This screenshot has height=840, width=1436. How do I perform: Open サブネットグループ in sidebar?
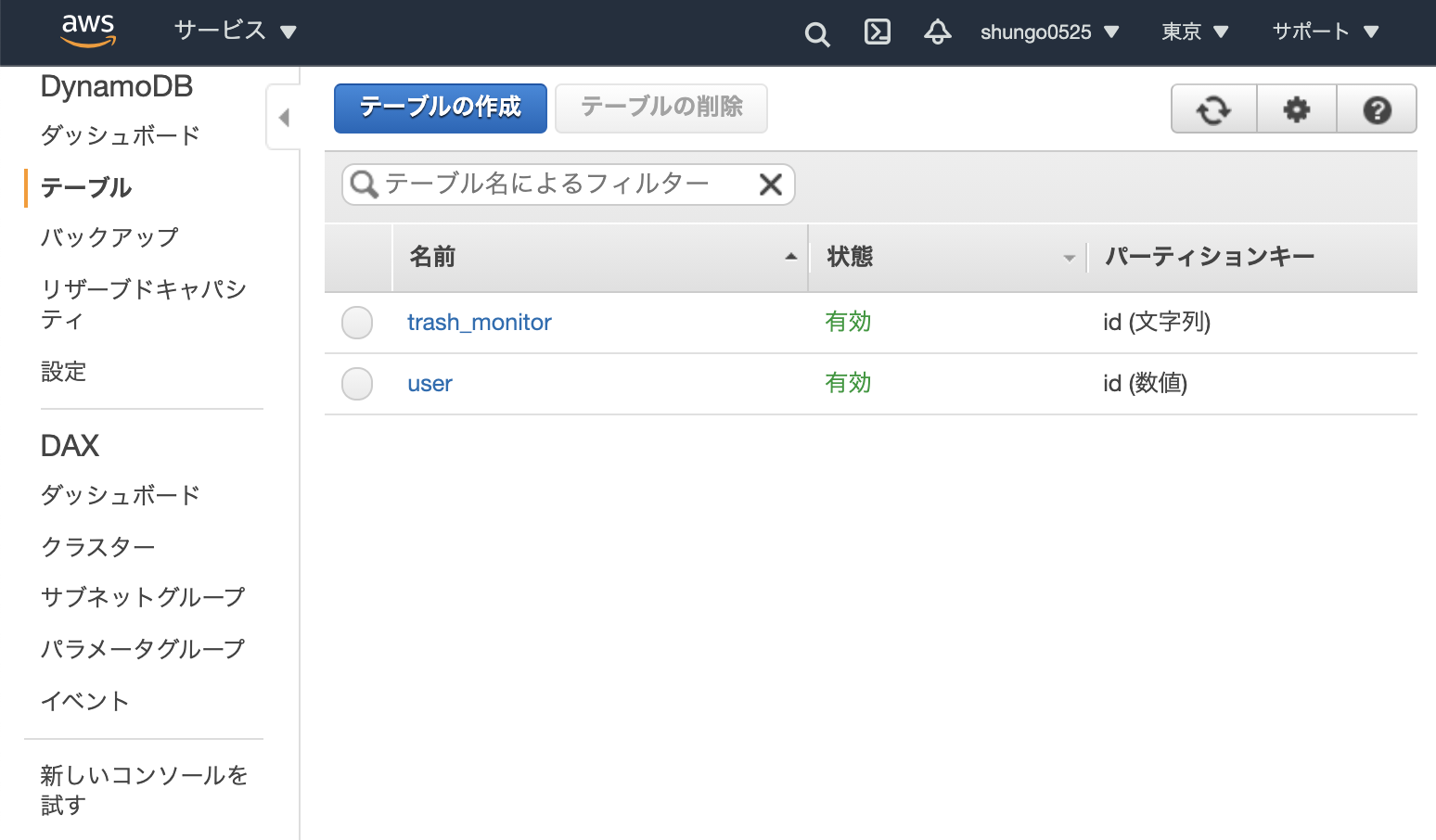click(143, 597)
